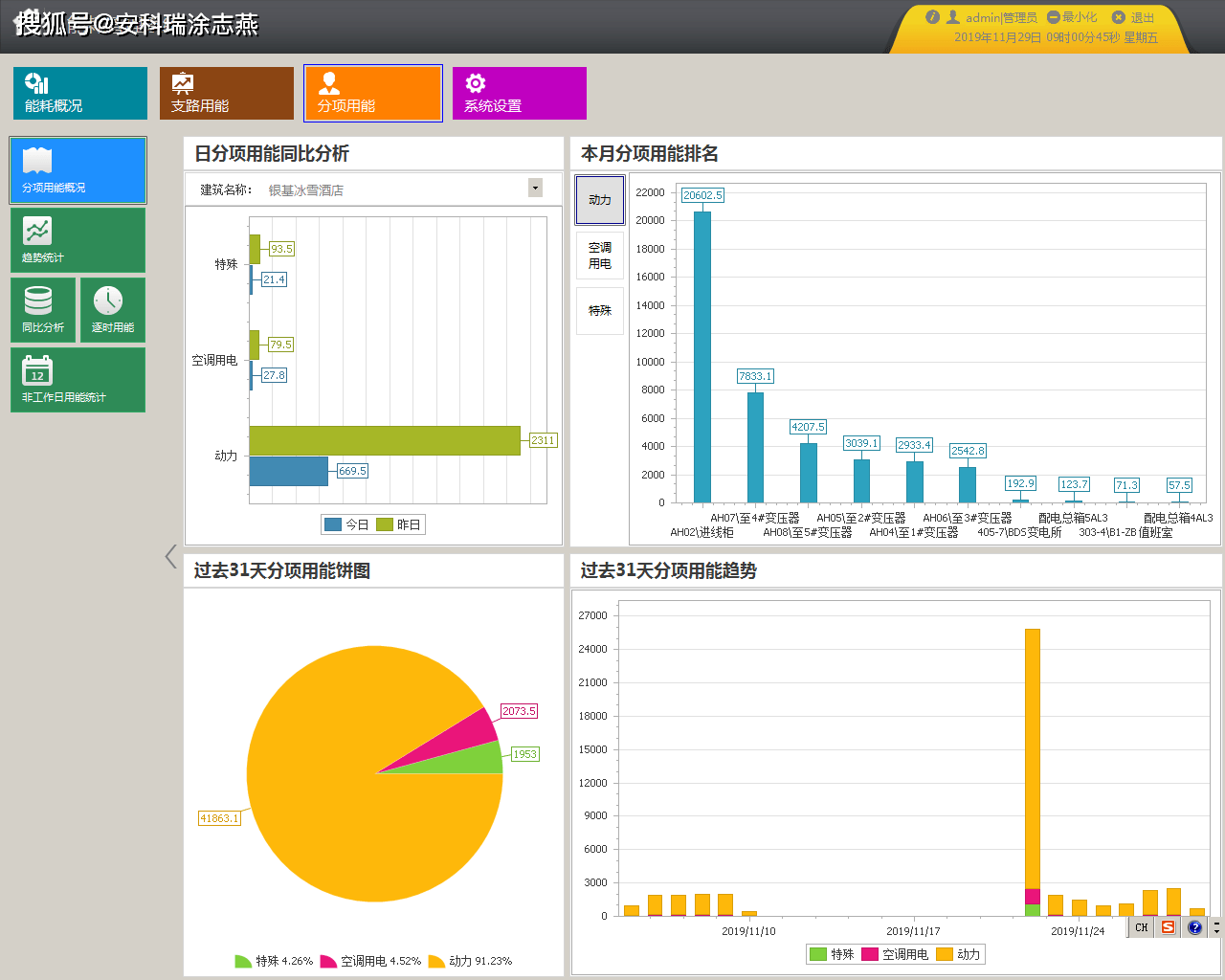Click the 669.5 today power value label
The width and height of the screenshot is (1225, 980).
(x=352, y=471)
